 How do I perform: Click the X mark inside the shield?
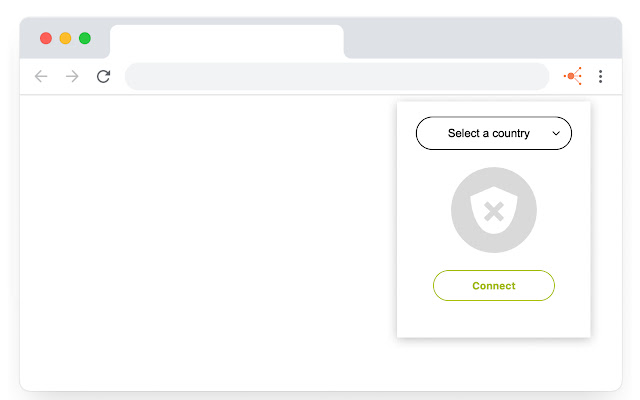[493, 210]
